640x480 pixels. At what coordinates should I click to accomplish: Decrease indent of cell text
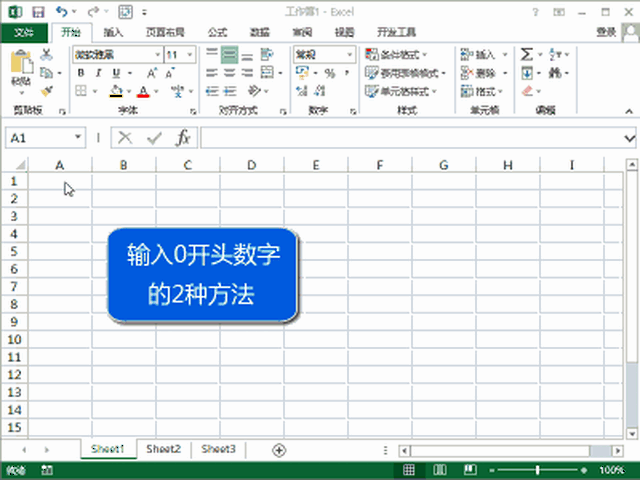(212, 91)
